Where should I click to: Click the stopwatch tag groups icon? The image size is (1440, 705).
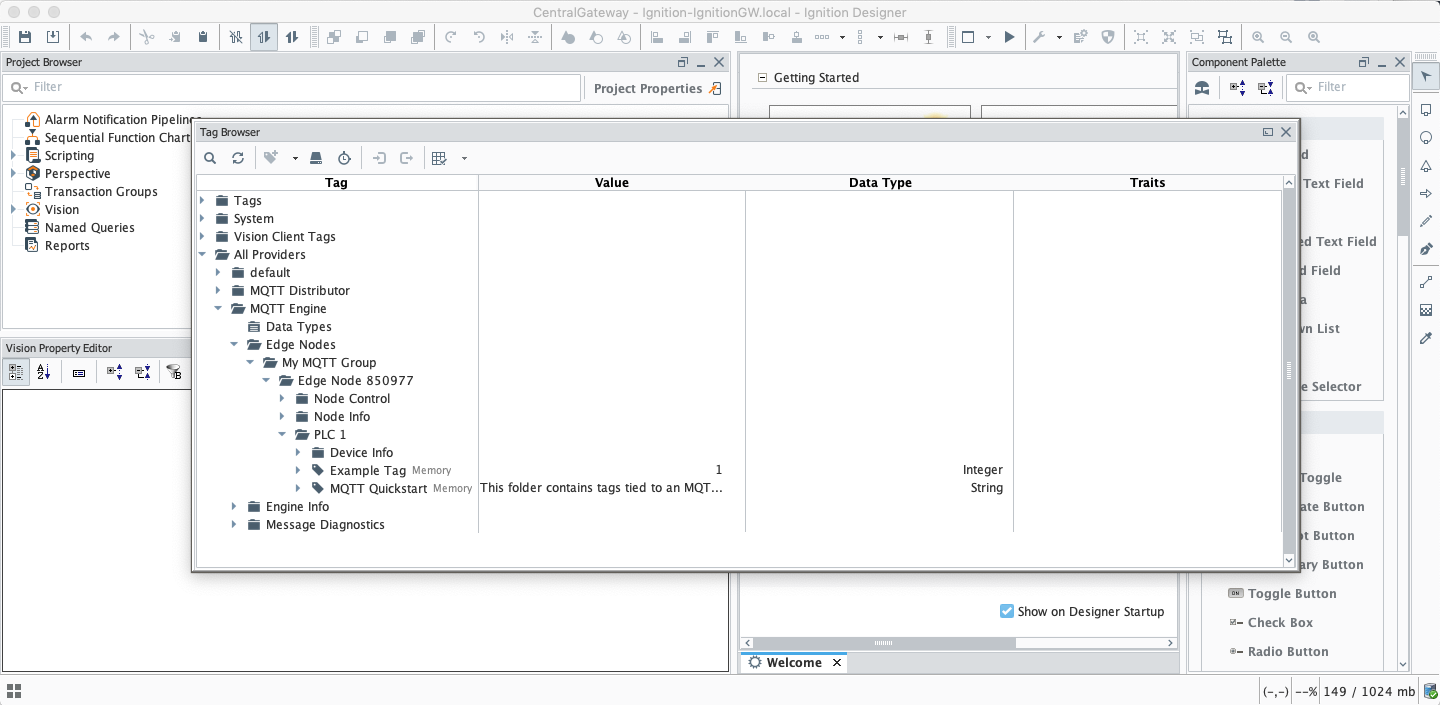(x=344, y=158)
